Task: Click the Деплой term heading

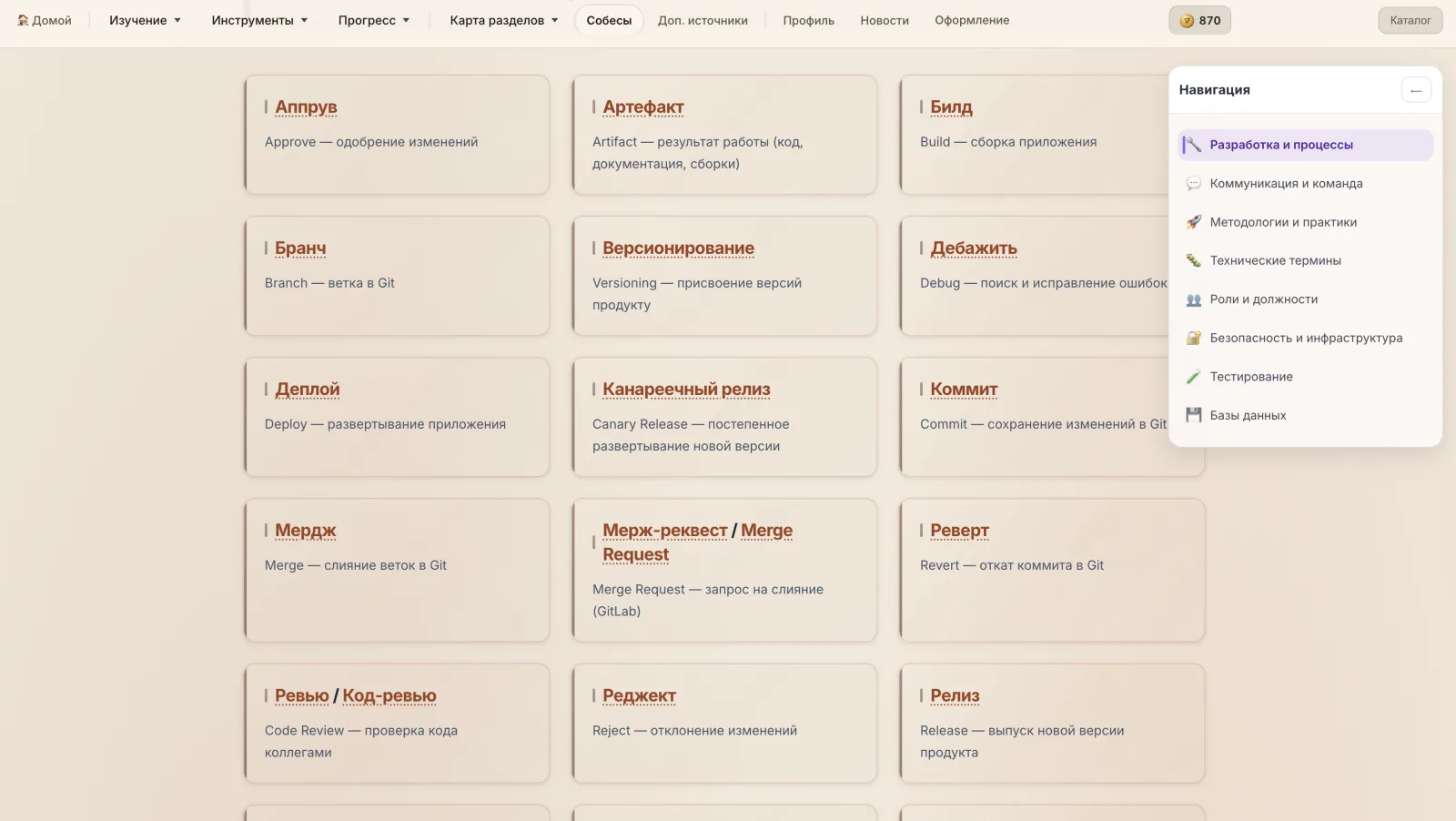Action: click(x=308, y=390)
